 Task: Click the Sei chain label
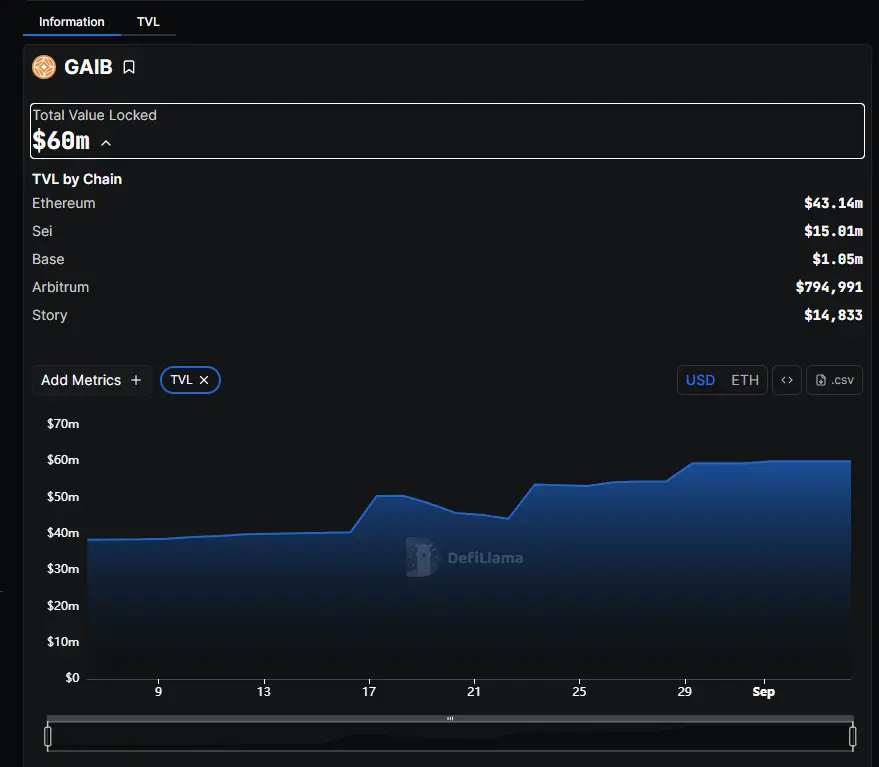42,231
